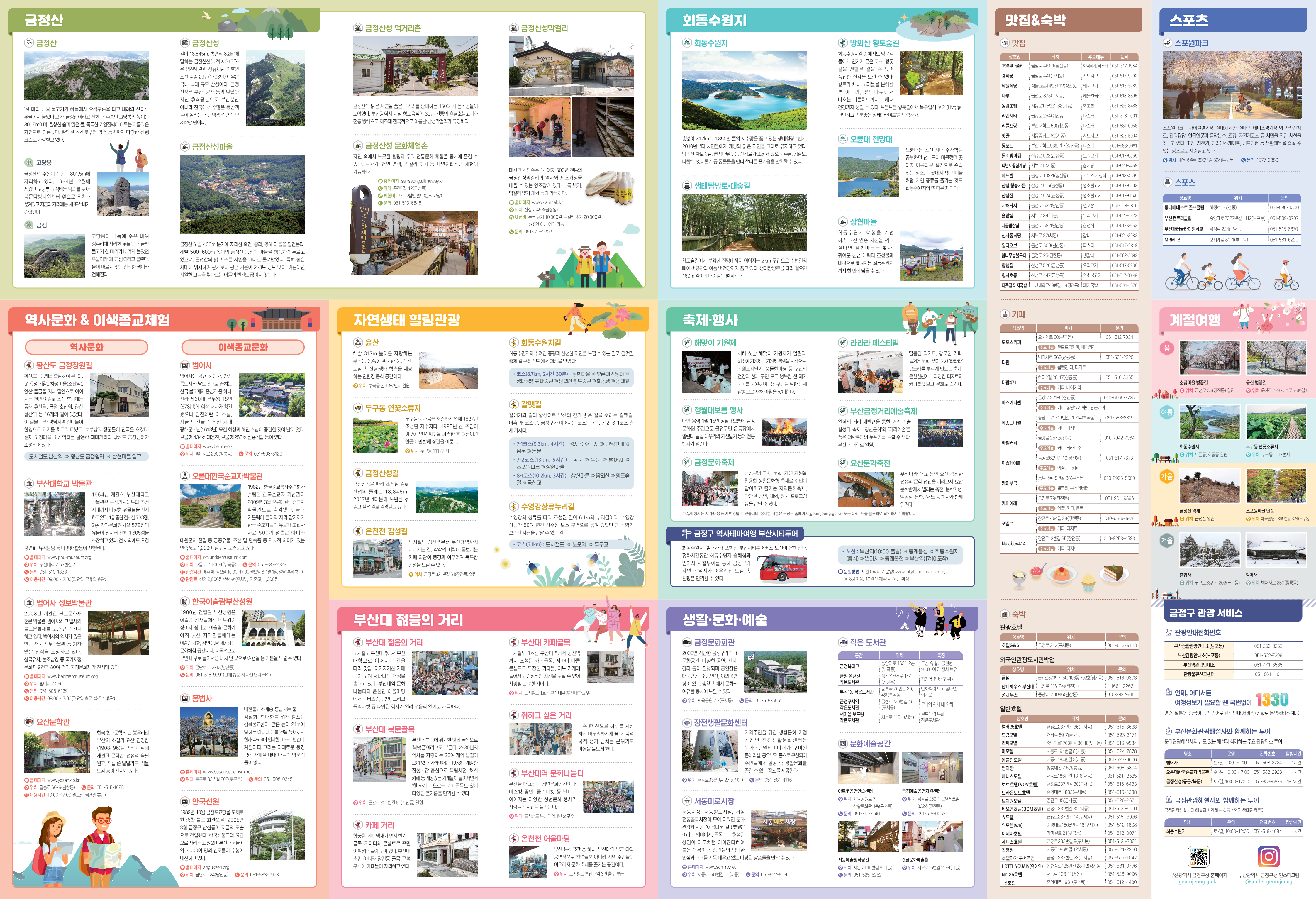This screenshot has width=1316, height=899.
Task: Open the www.sanmak.kr makgeolli link
Action: click(547, 202)
